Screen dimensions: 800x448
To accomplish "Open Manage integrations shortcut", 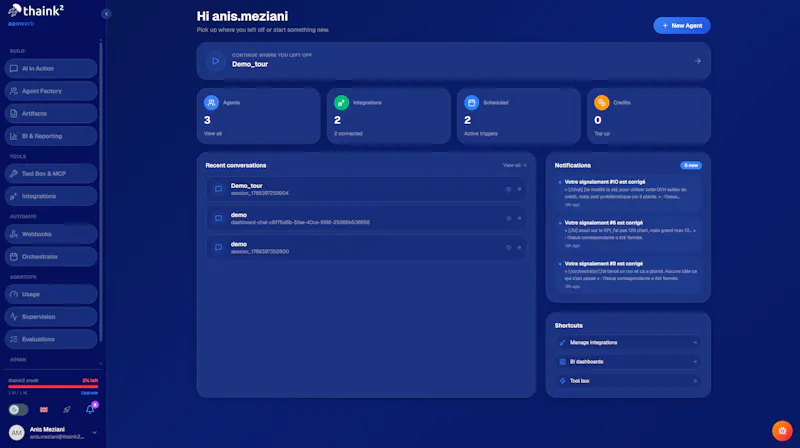I will tap(628, 342).
